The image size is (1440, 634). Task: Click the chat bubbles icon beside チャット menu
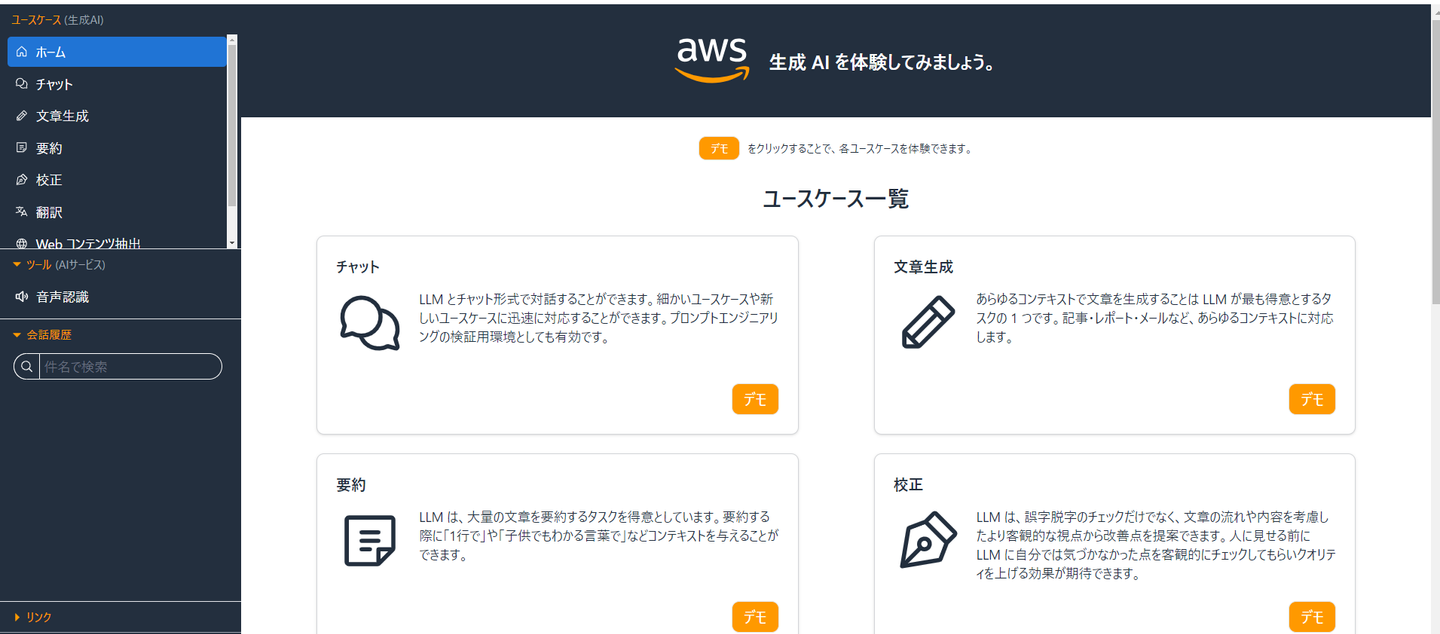coord(22,84)
